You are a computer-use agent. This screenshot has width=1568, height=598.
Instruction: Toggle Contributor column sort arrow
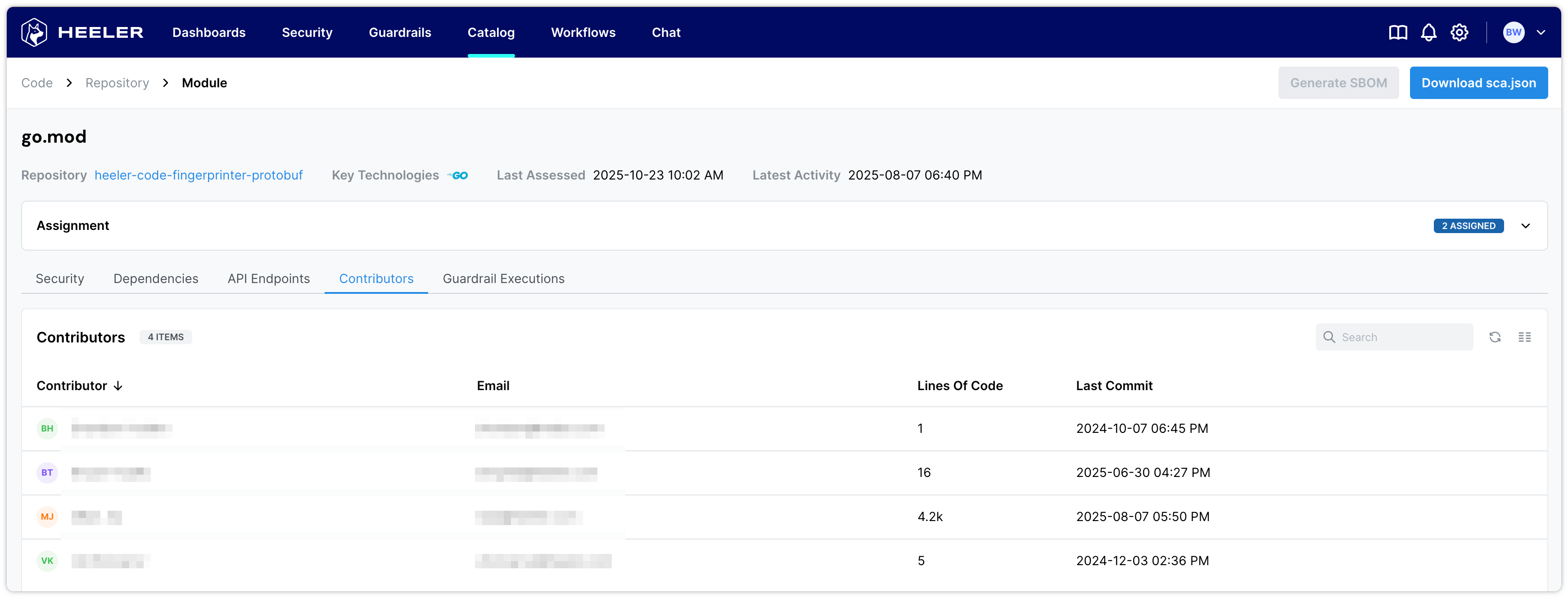pos(118,386)
